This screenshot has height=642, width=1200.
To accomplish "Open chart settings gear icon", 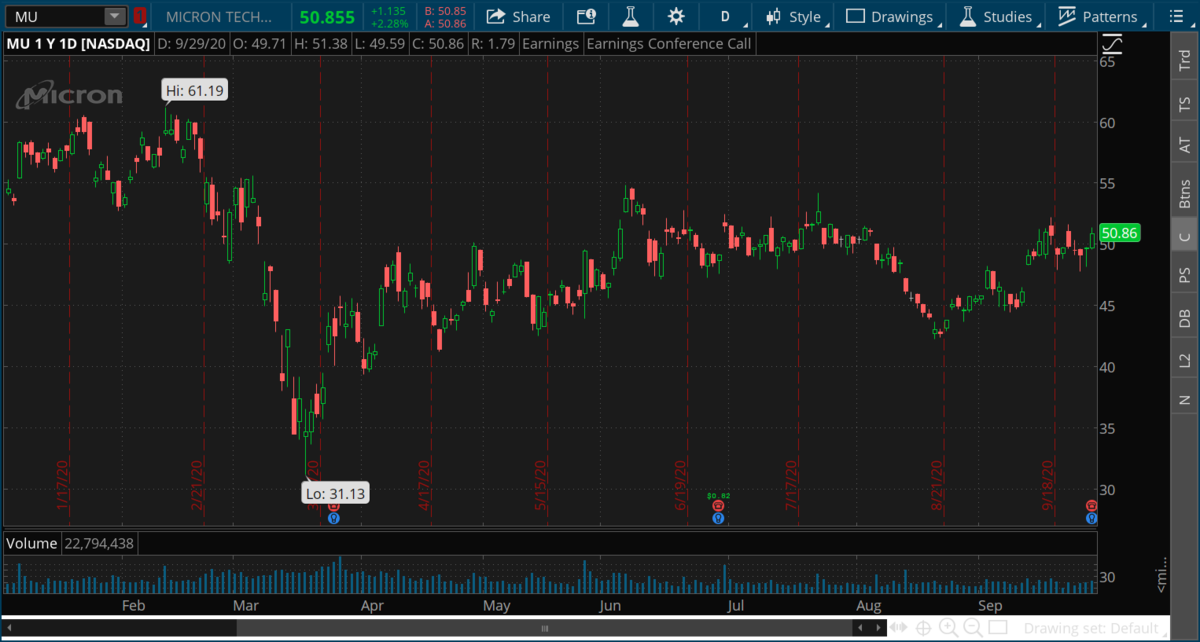I will click(676, 16).
